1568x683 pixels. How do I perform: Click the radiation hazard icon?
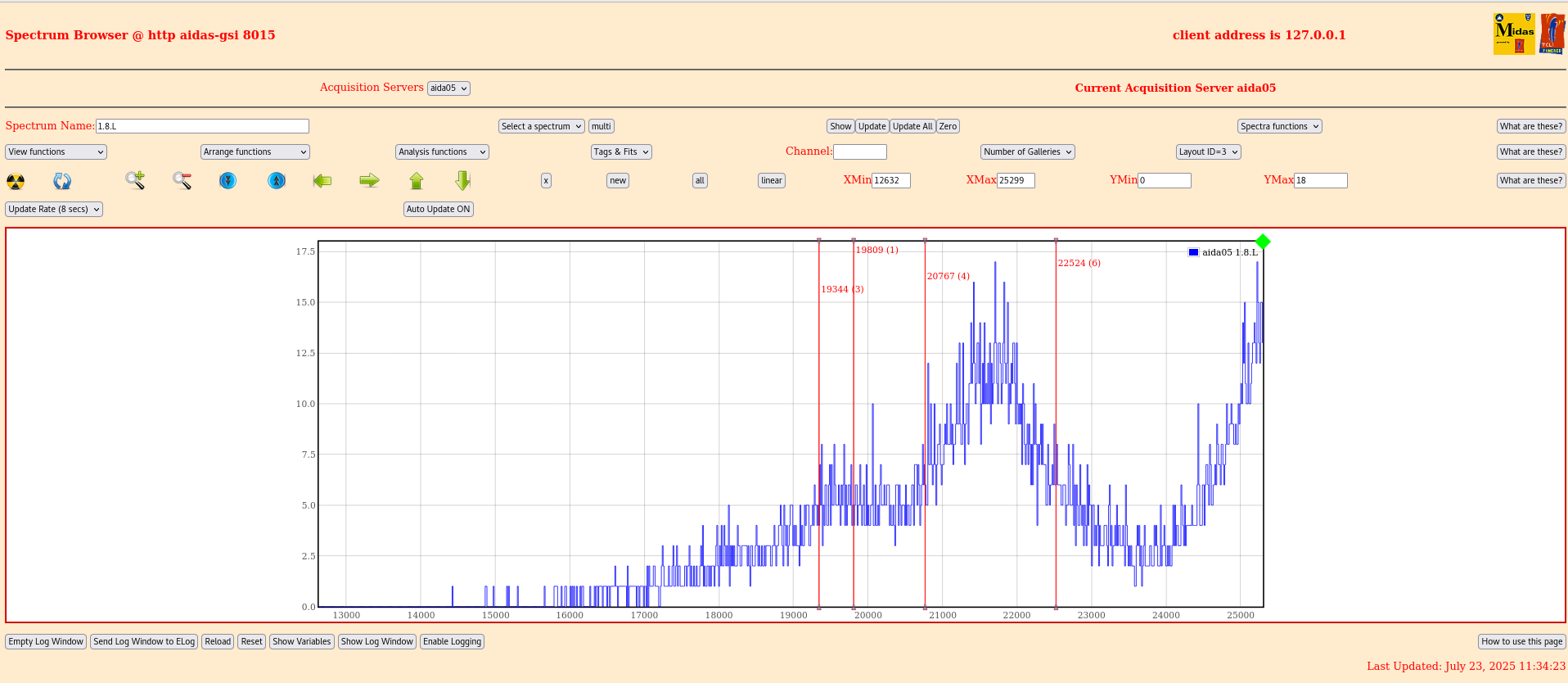pos(16,181)
